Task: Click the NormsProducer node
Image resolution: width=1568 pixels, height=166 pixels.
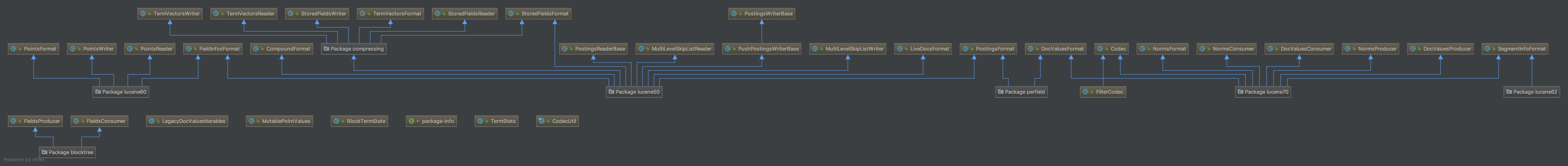Action: click(x=1371, y=49)
